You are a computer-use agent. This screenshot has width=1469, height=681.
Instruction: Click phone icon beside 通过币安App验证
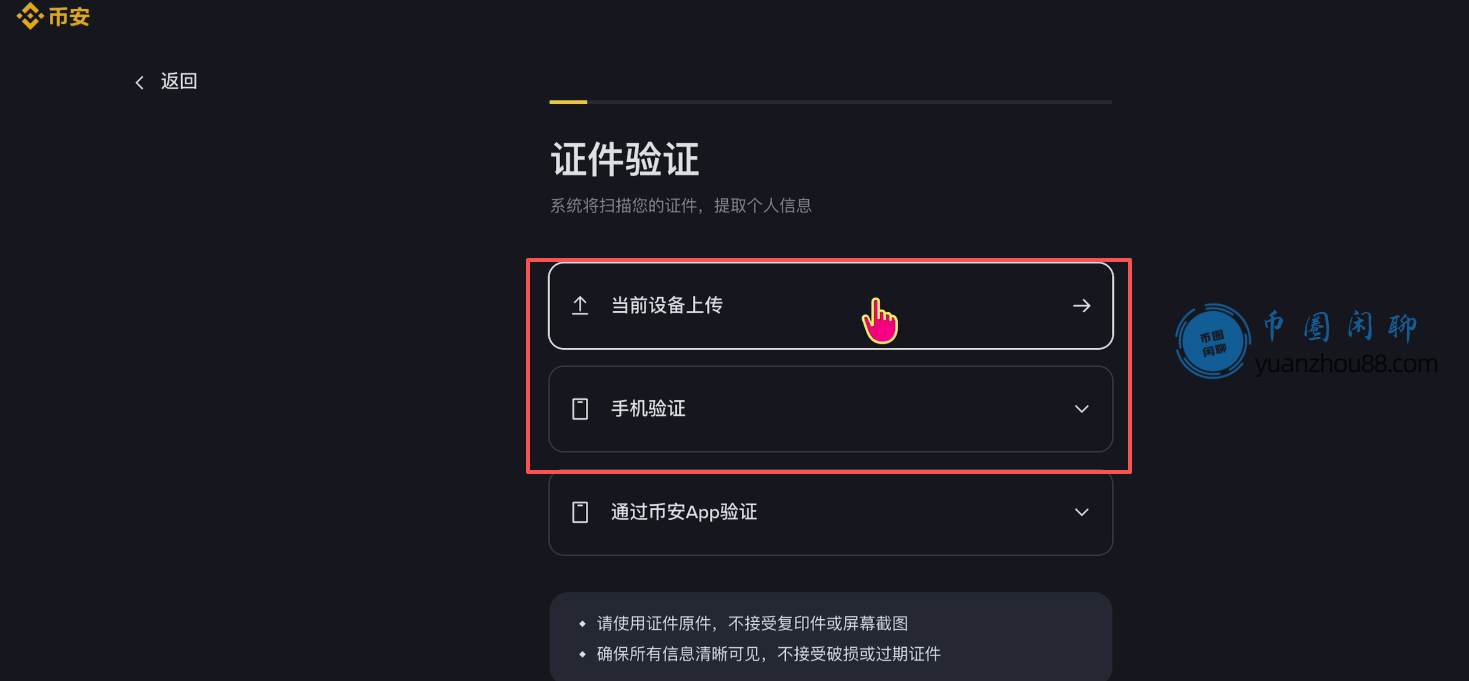580,512
